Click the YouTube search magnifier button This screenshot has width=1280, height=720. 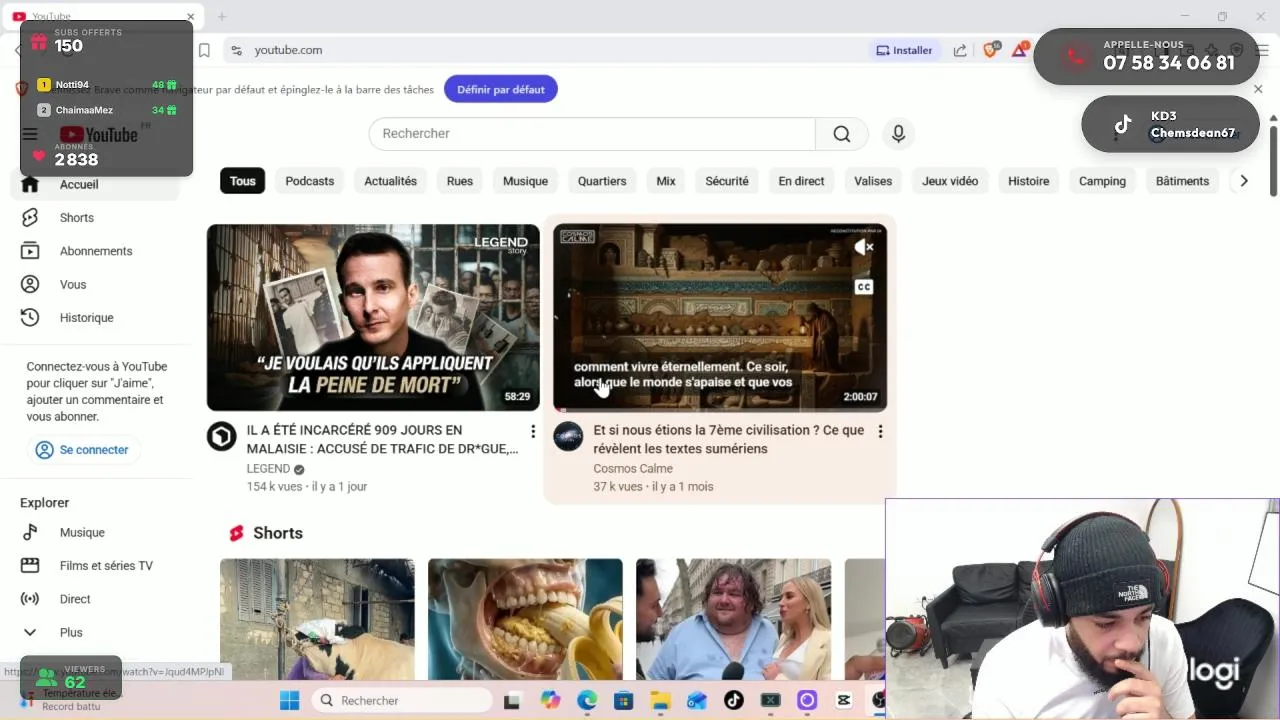coord(842,134)
